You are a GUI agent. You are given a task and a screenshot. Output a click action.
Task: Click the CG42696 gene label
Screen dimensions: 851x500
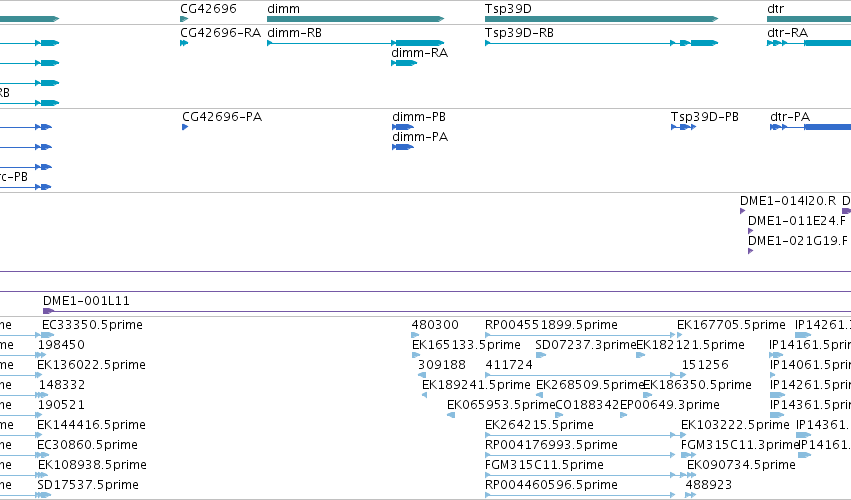pos(208,9)
